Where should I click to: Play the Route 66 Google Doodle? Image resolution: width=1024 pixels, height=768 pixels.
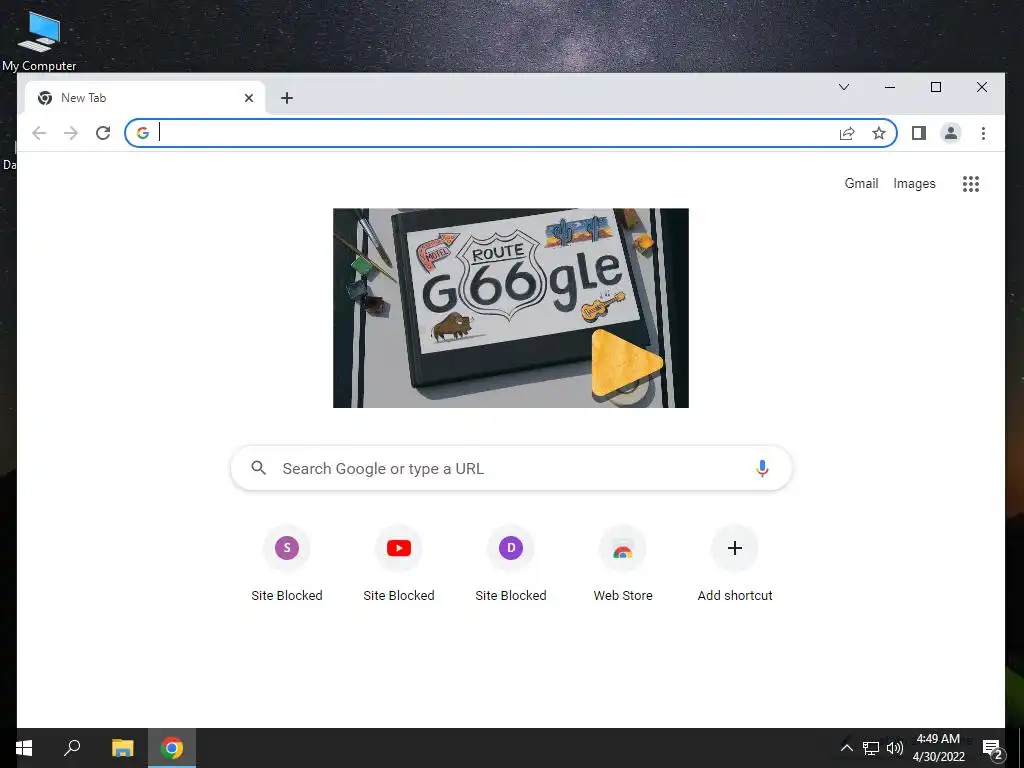pyautogui.click(x=626, y=365)
